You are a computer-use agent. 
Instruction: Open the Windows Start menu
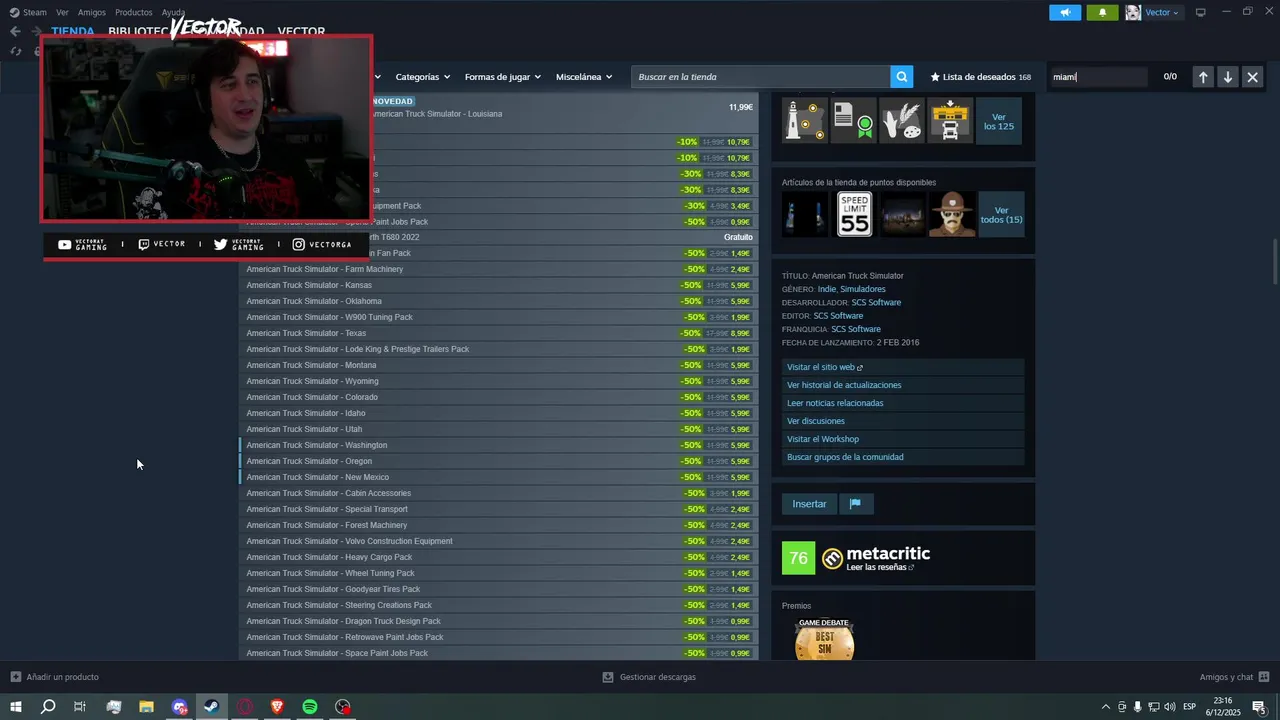(16, 707)
